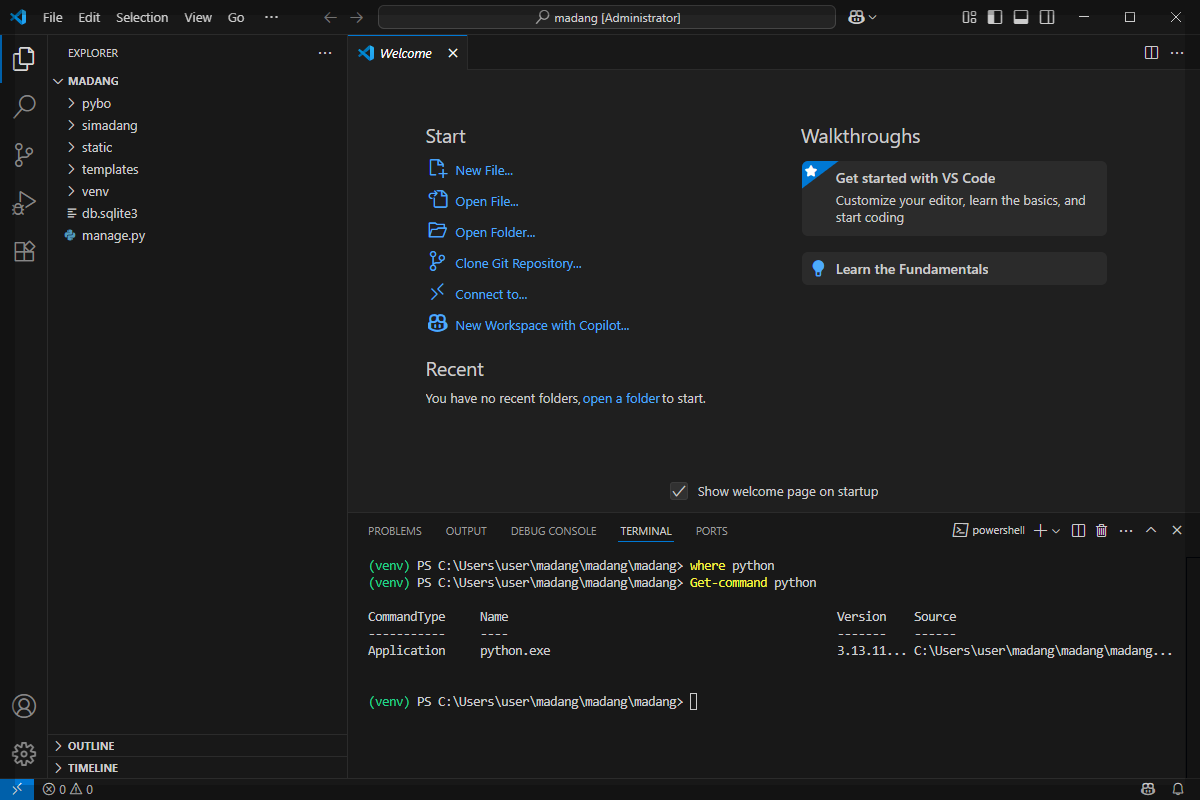Open errors and warnings count in status bar
Screen dimensions: 1200x800
68,789
